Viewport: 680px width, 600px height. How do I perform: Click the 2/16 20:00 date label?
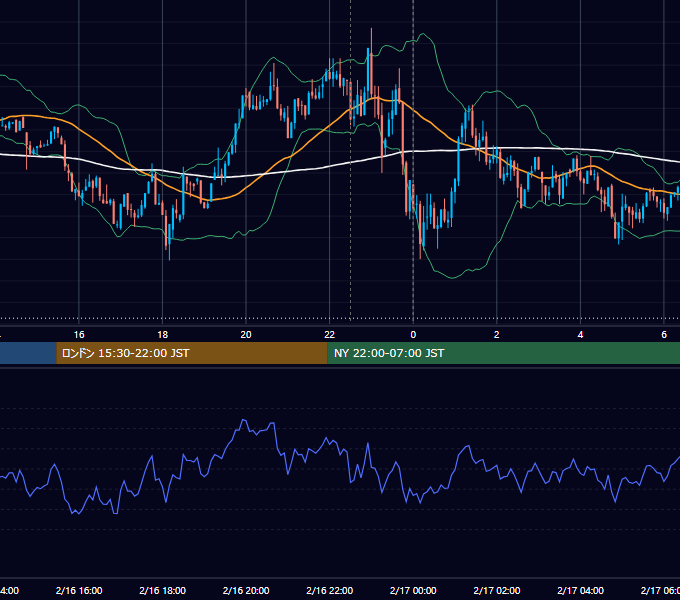pos(246,590)
